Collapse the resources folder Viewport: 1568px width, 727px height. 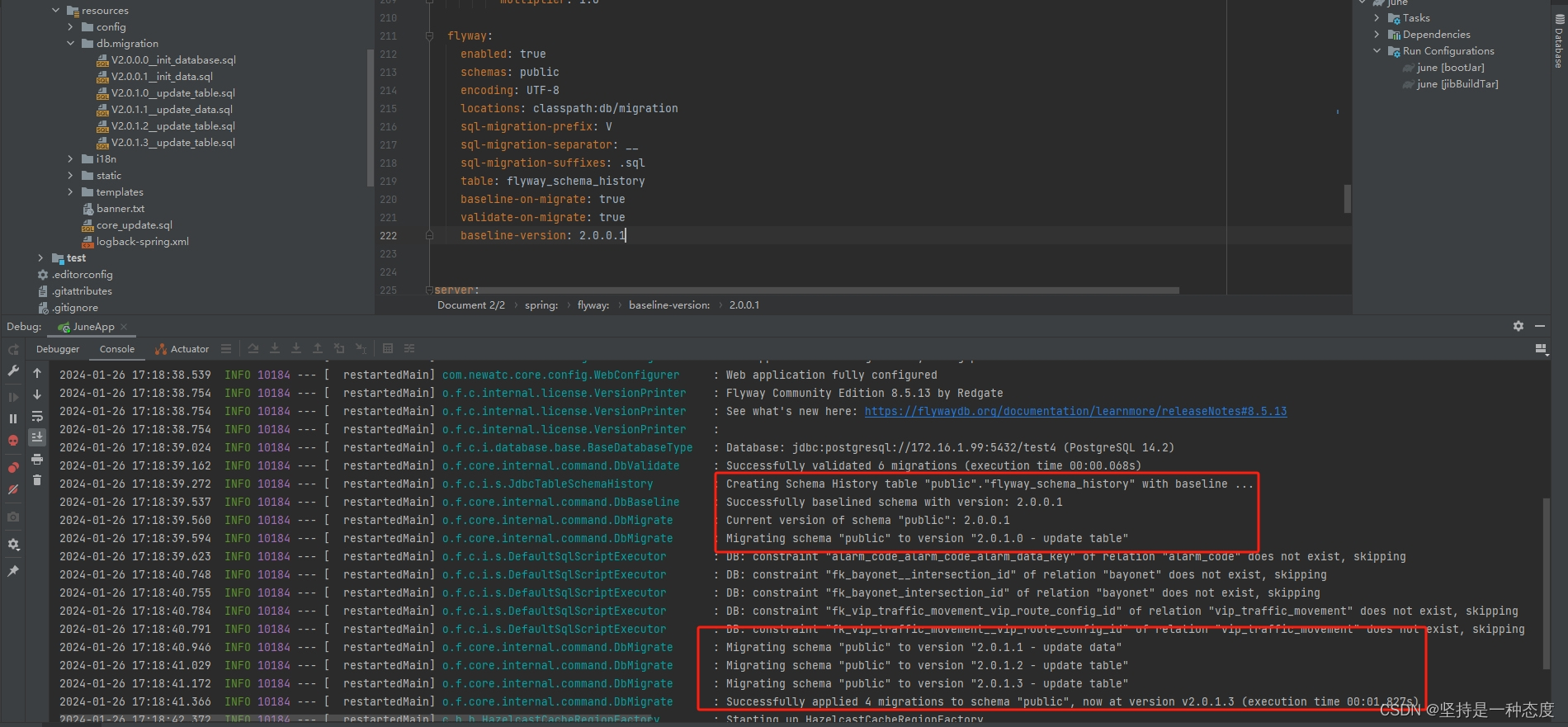point(56,11)
